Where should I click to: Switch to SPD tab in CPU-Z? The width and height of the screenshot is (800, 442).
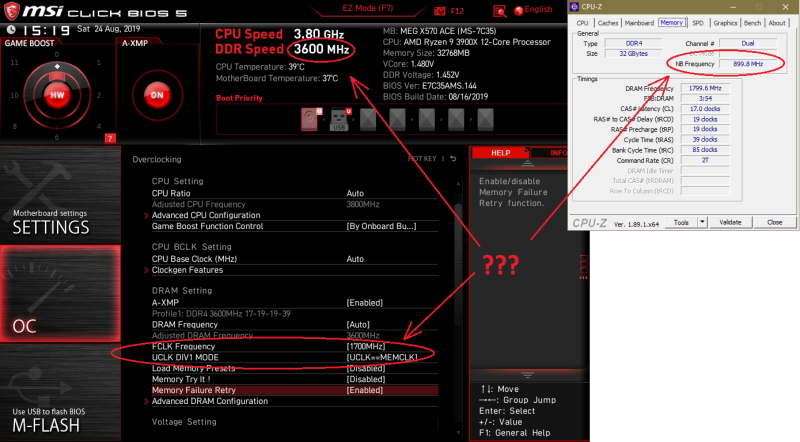pyautogui.click(x=697, y=23)
